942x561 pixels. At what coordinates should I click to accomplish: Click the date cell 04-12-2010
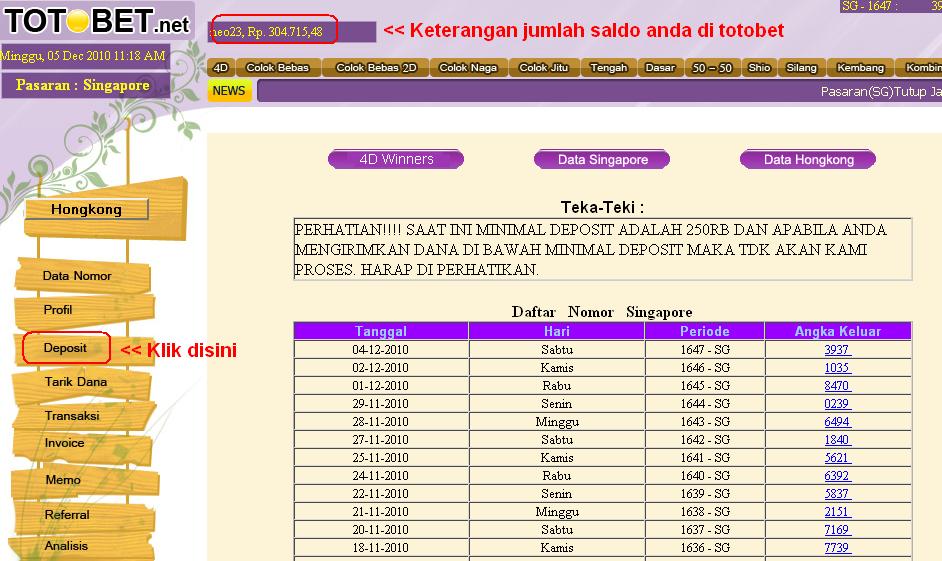[380, 350]
